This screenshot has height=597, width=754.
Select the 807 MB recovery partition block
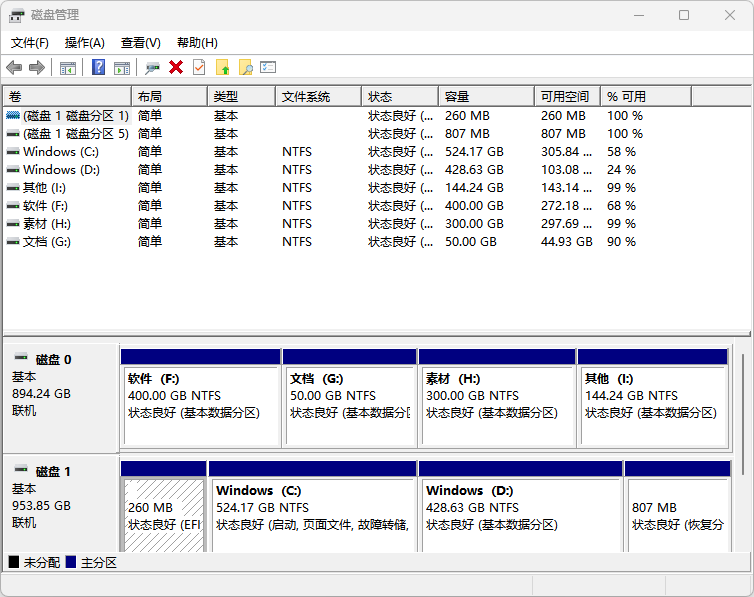(678, 507)
